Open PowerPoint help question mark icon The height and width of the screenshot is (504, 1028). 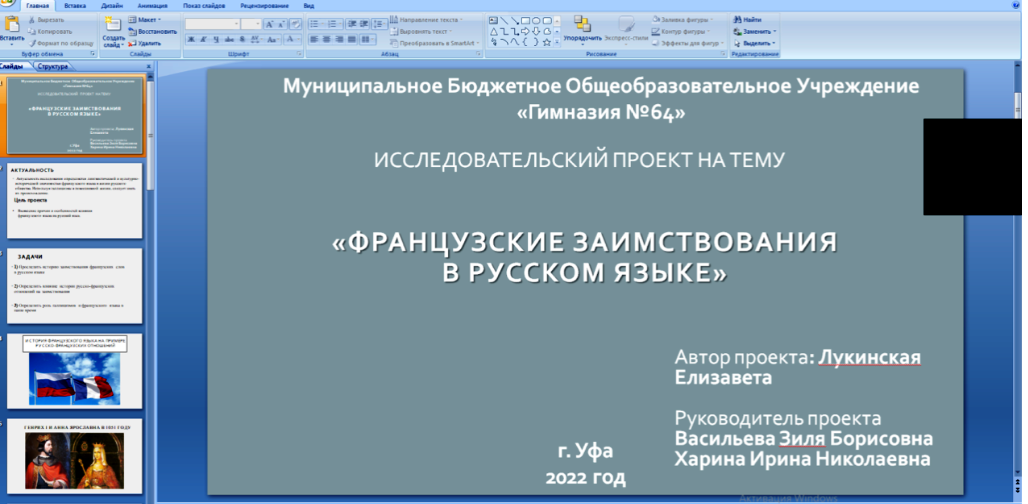(1017, 5)
